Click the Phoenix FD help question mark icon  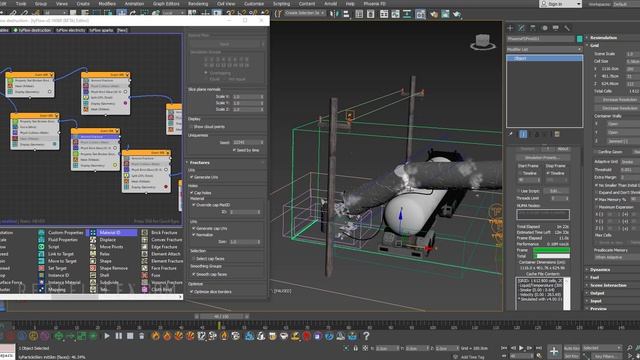click(366, 336)
